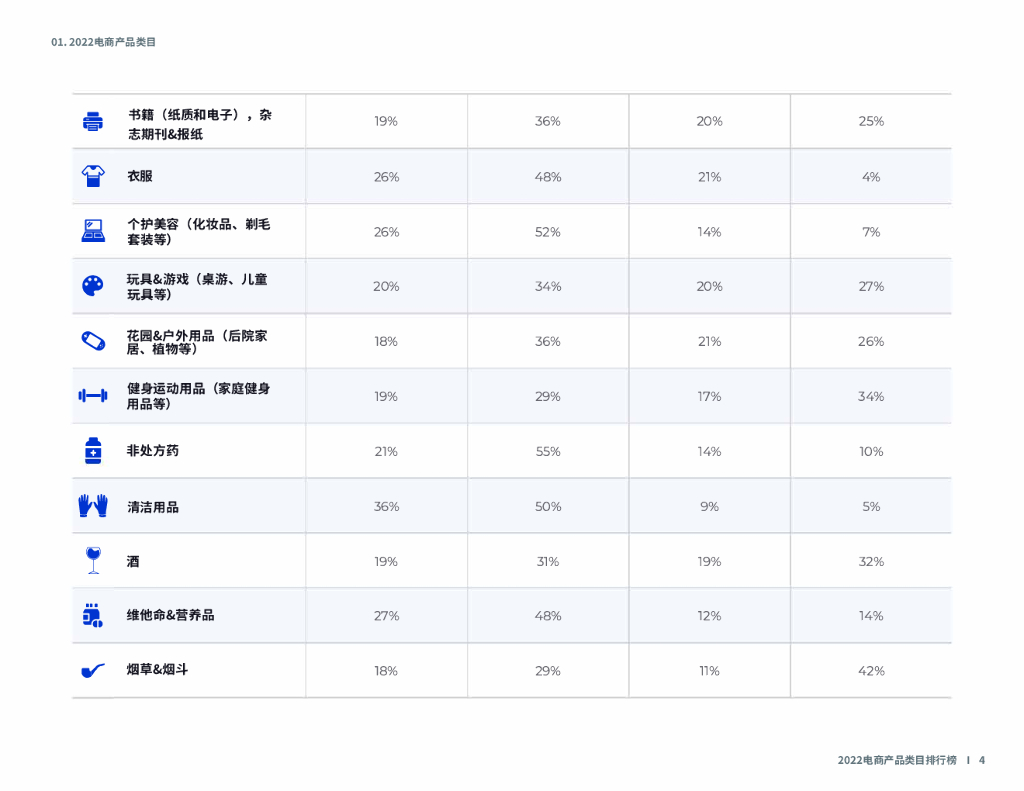Select the 清洁用品 row label
Screen dimensions: 1024x791
pyautogui.click(x=153, y=507)
